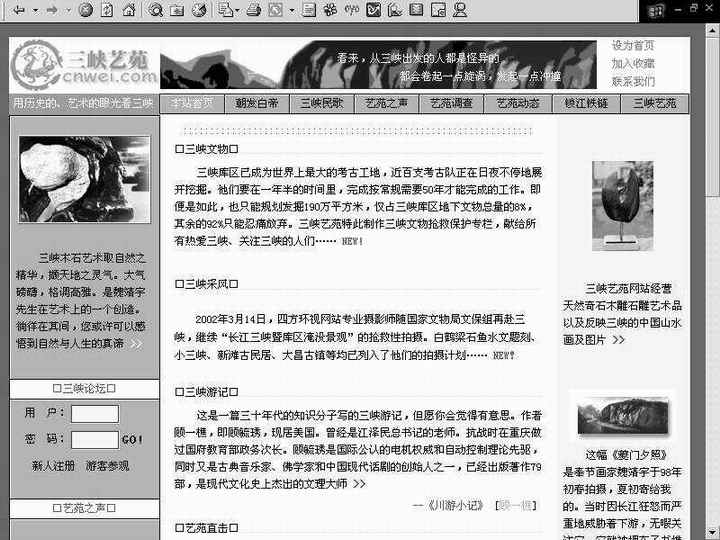720x540 pixels.
Task: Stop the page from loading
Action: 86,10
